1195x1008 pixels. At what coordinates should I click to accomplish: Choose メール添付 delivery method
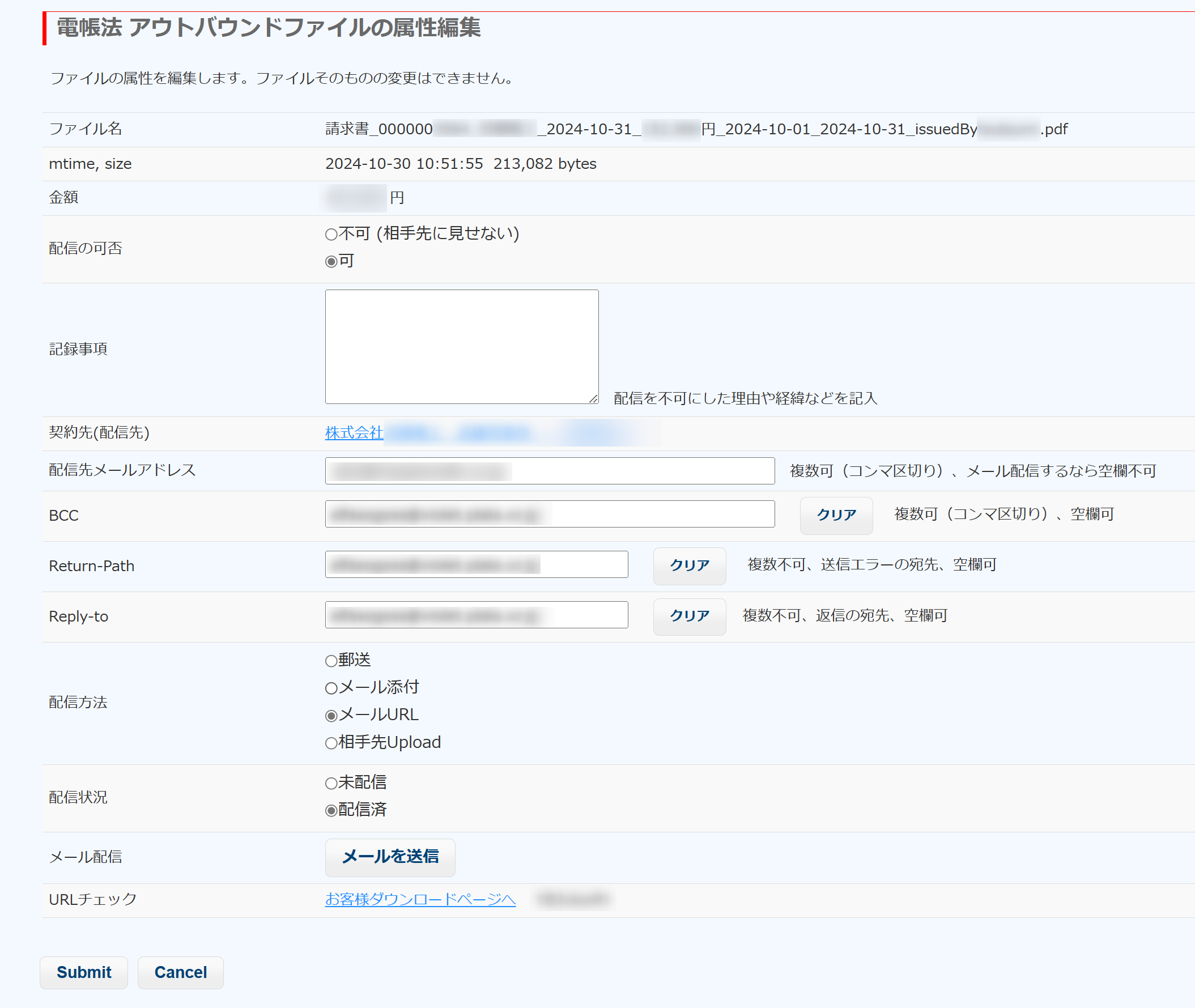click(331, 688)
